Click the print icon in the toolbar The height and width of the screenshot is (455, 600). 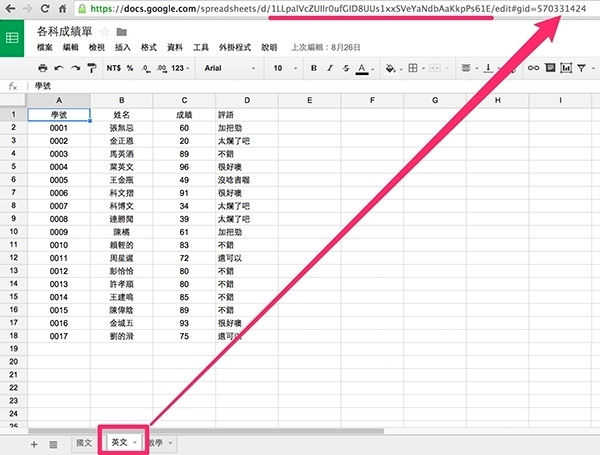point(42,68)
